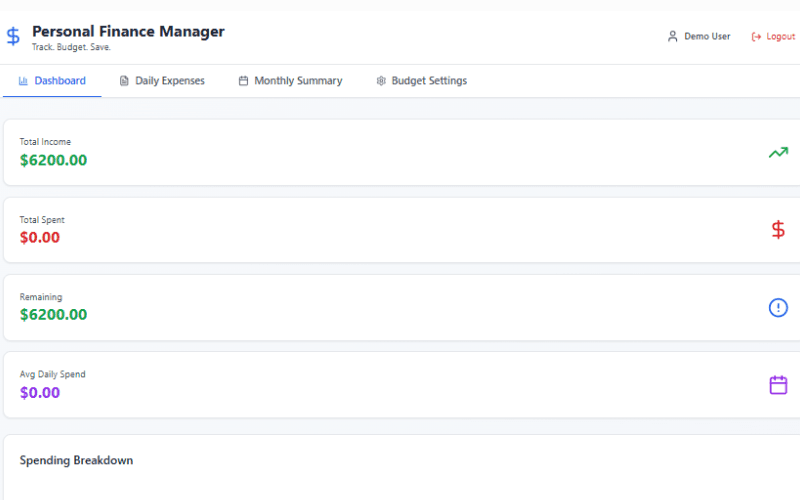Image resolution: width=800 pixels, height=500 pixels.
Task: Click the purple $0.00 Avg Daily Spend value
Action: [x=40, y=392]
